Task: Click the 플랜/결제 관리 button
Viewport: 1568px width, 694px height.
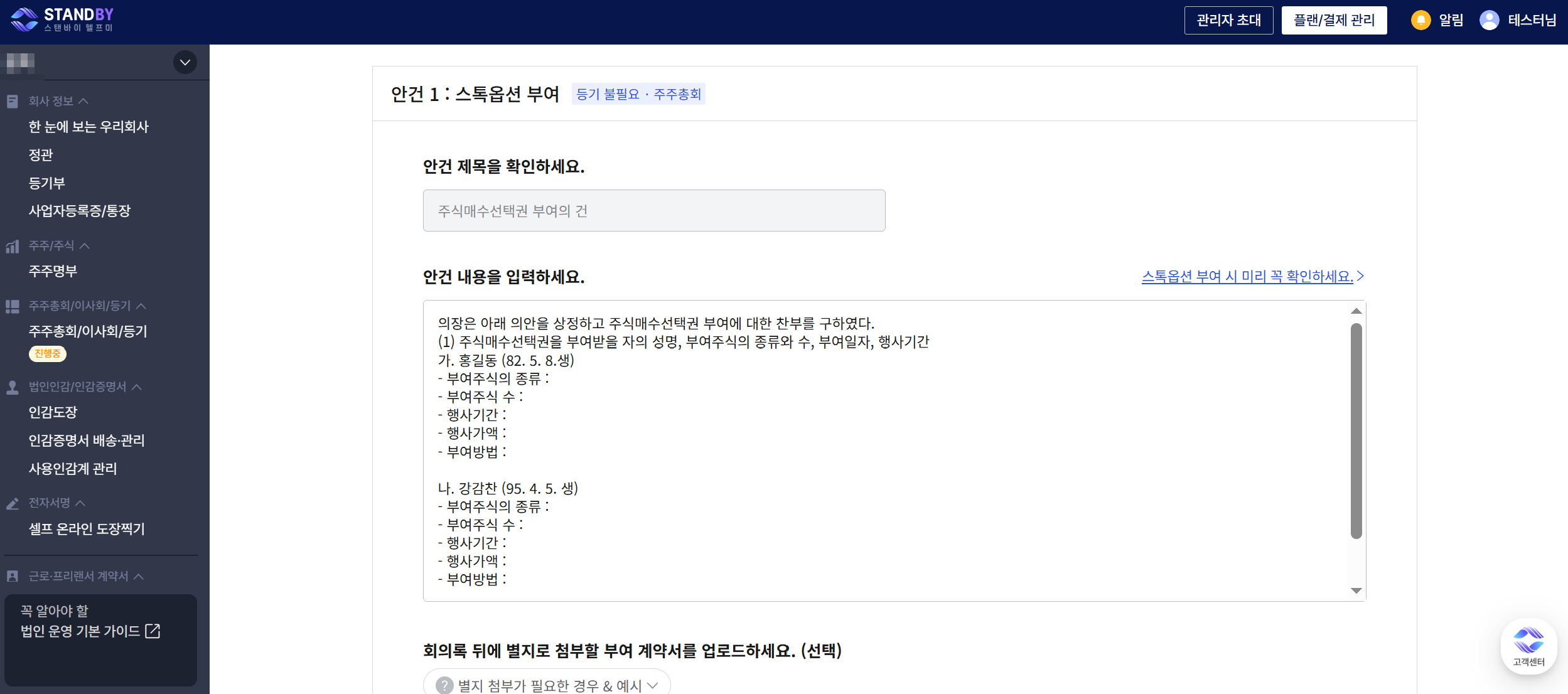Action: click(1334, 20)
